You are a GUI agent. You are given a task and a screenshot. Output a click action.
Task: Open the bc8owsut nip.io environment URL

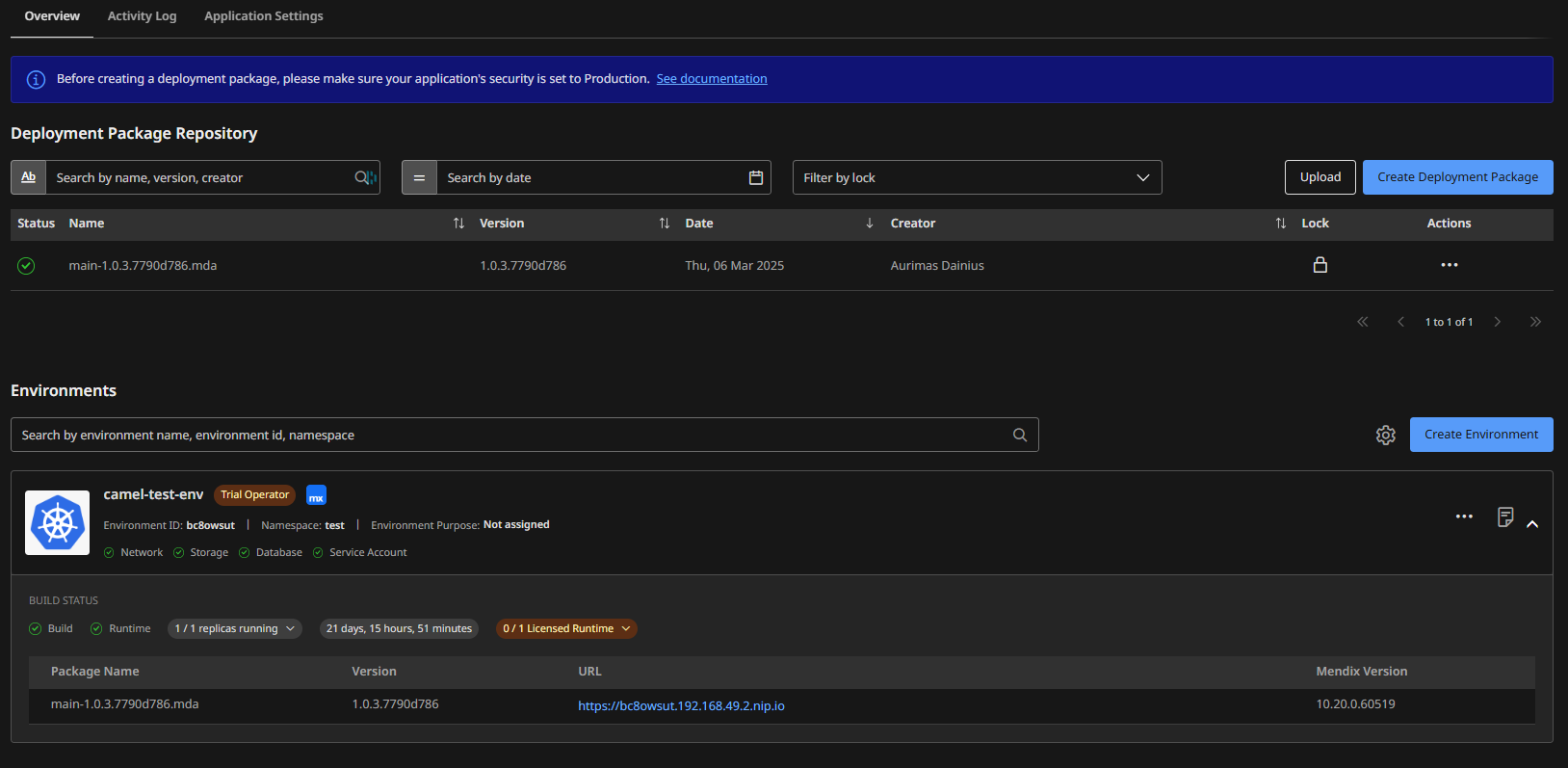tap(681, 706)
